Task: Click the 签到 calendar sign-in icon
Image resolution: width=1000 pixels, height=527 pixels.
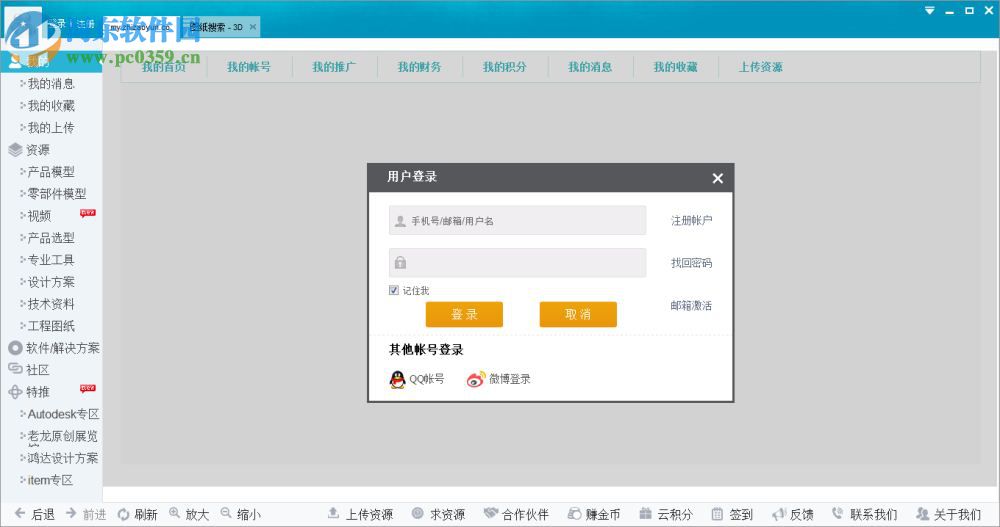Action: pos(717,514)
